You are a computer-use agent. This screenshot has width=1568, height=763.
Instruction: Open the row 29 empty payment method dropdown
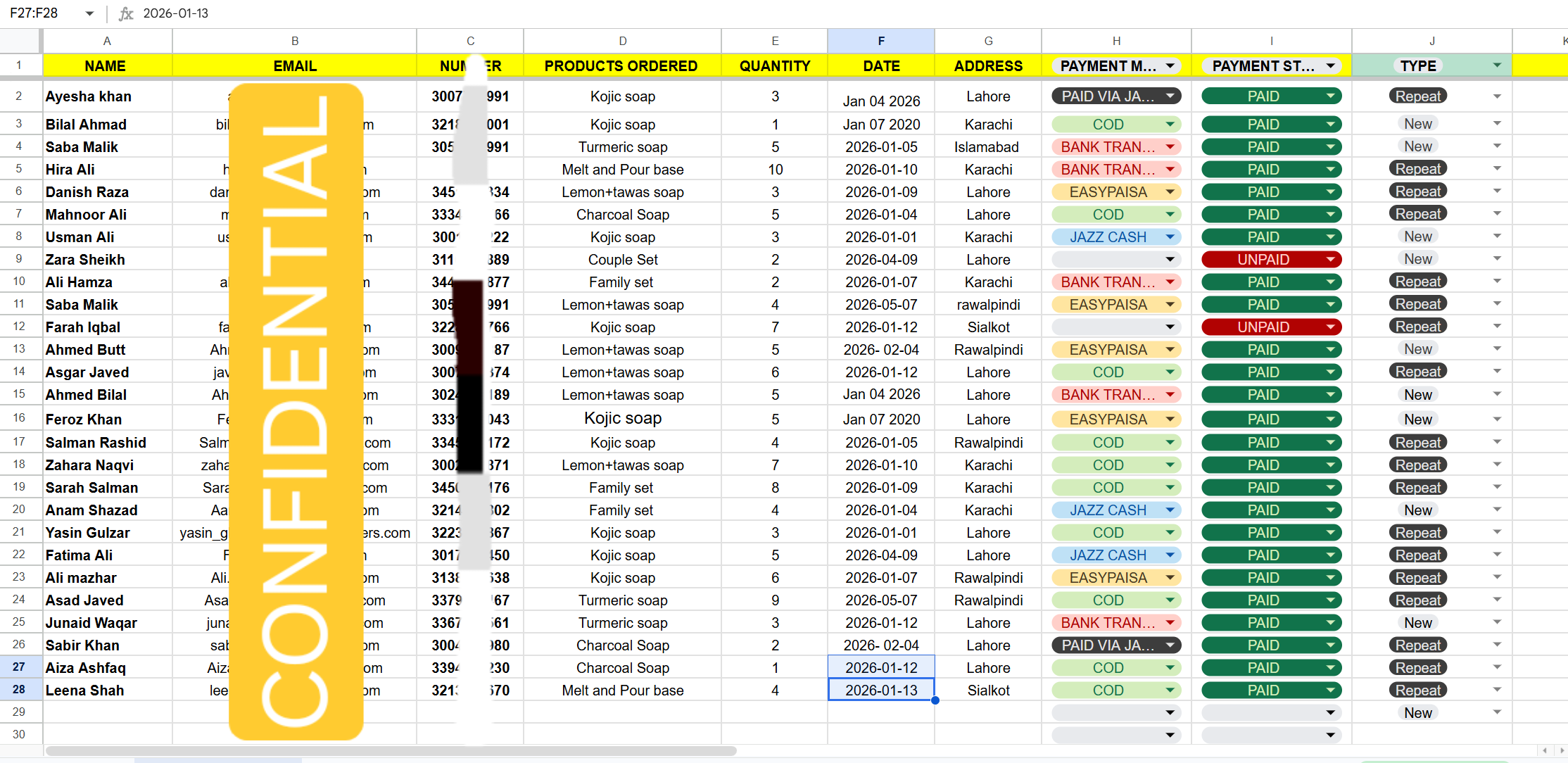(x=1170, y=713)
